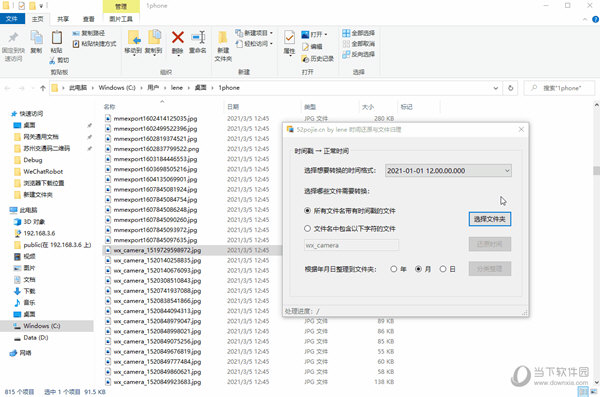Click the 新建文件夹 (new folder) icon
Image resolution: width=600 pixels, height=397 pixels.
tap(223, 38)
